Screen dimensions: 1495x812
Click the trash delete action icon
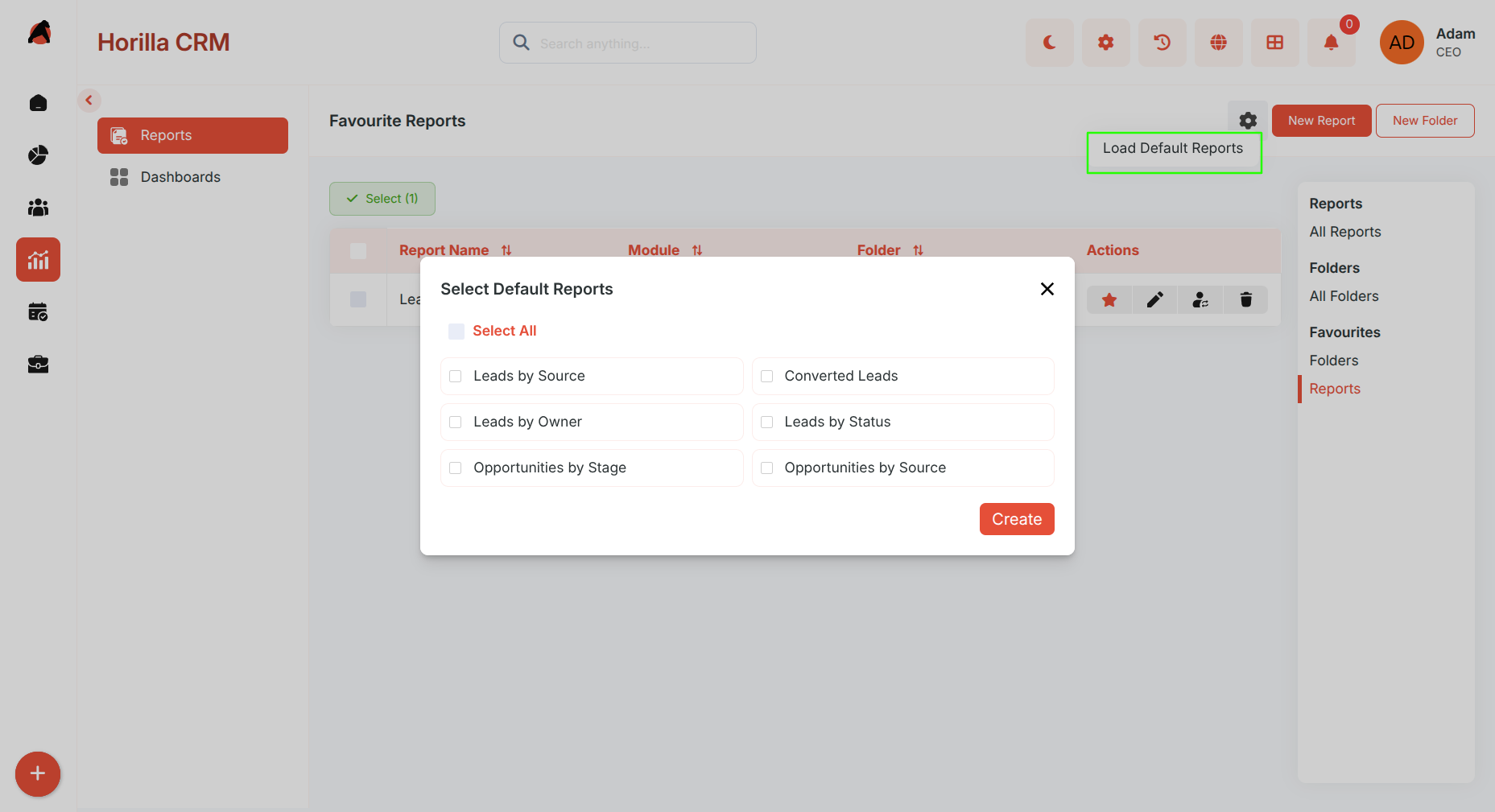coord(1245,300)
